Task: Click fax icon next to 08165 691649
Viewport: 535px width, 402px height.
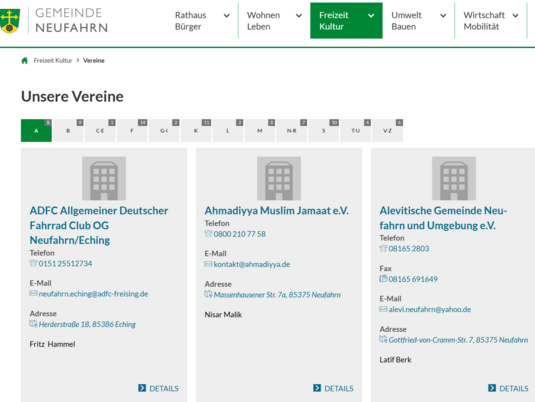Action: coord(383,278)
